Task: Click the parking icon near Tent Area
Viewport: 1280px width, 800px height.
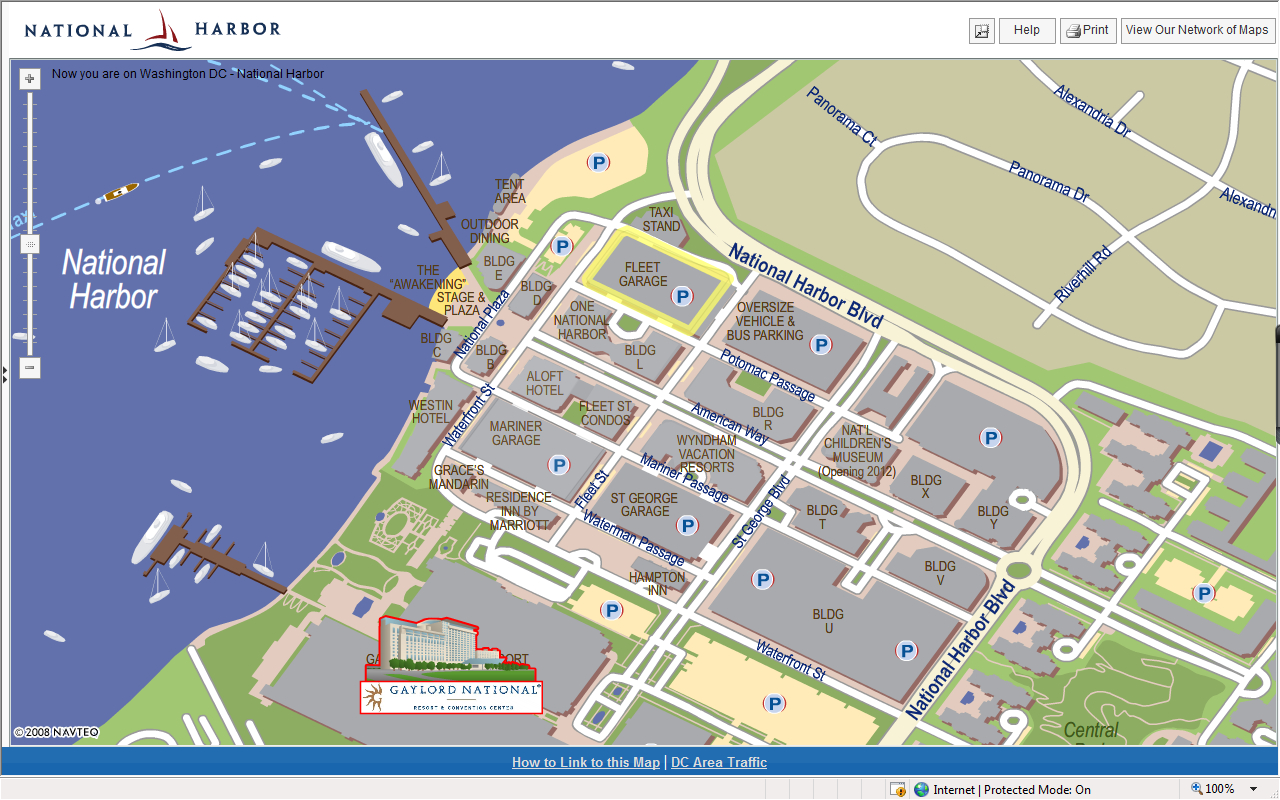Action: click(x=598, y=162)
